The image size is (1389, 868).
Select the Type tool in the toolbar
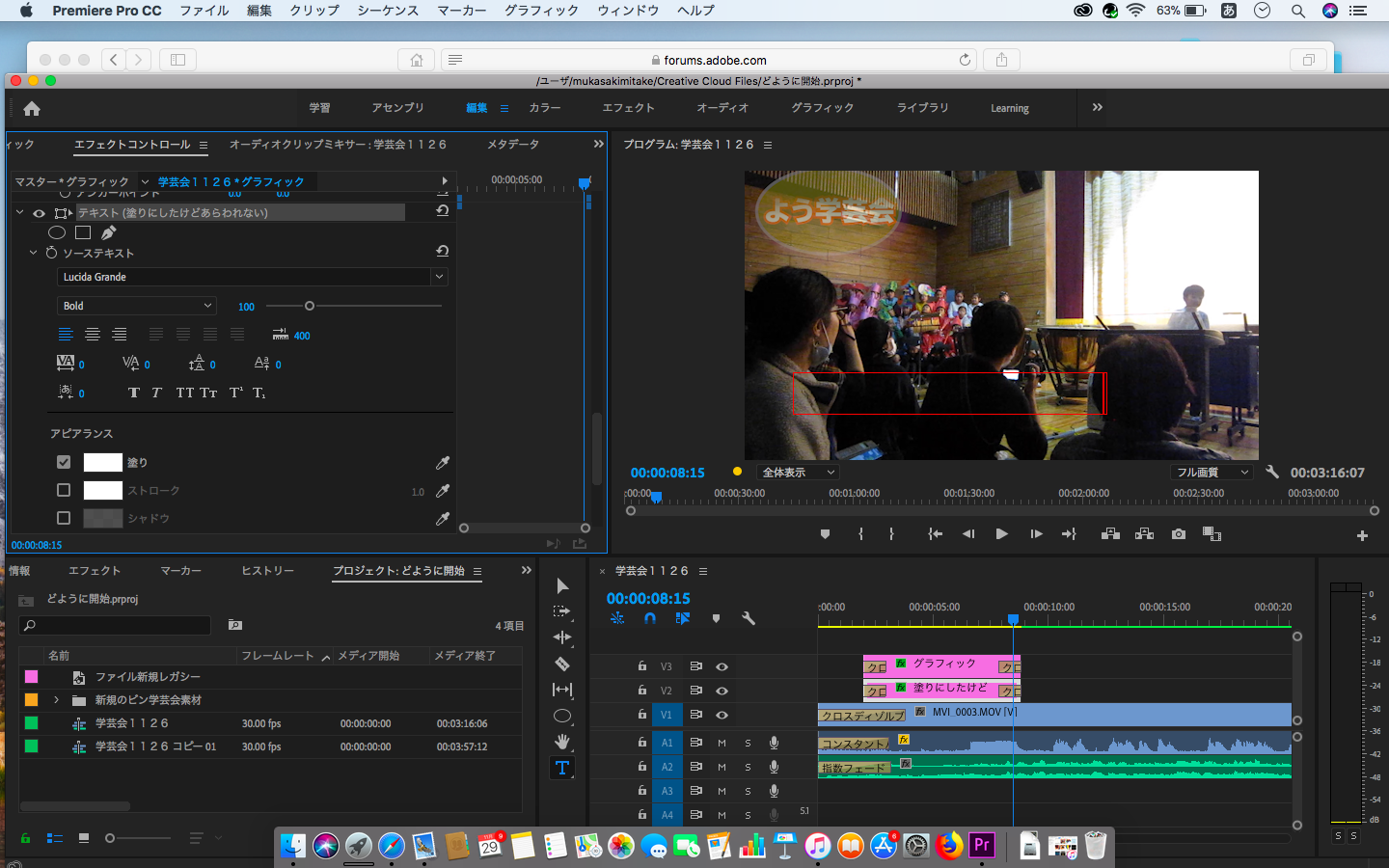tap(561, 768)
